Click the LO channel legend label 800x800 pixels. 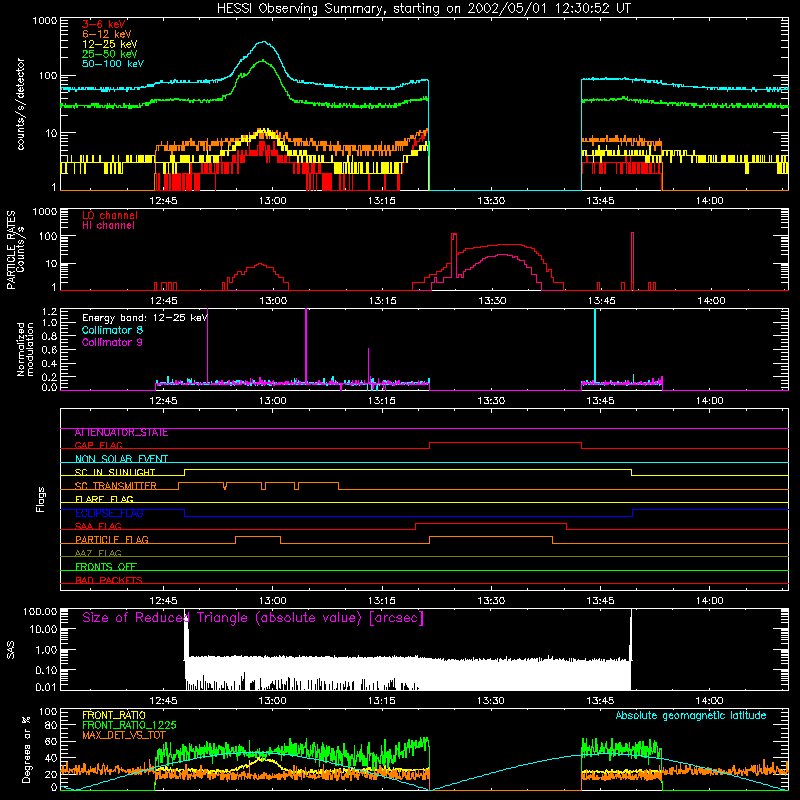[110, 215]
